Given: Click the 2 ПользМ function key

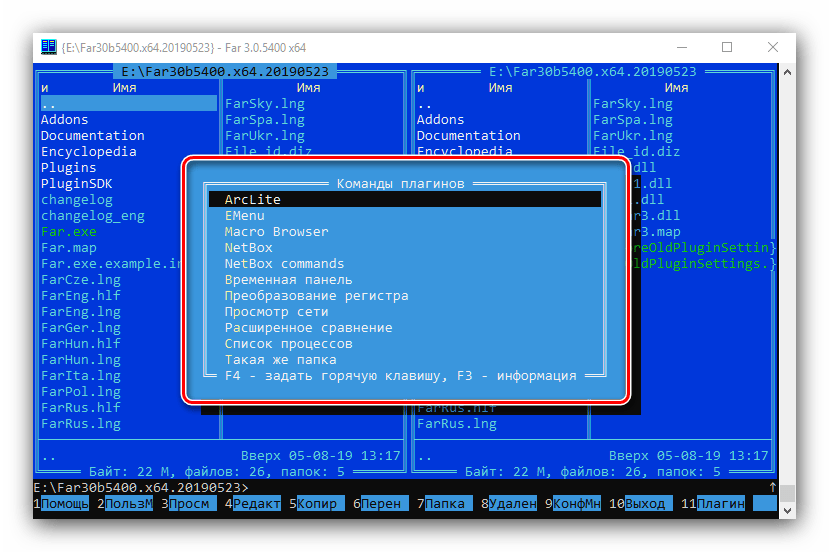Looking at the screenshot, I should click(x=125, y=503).
